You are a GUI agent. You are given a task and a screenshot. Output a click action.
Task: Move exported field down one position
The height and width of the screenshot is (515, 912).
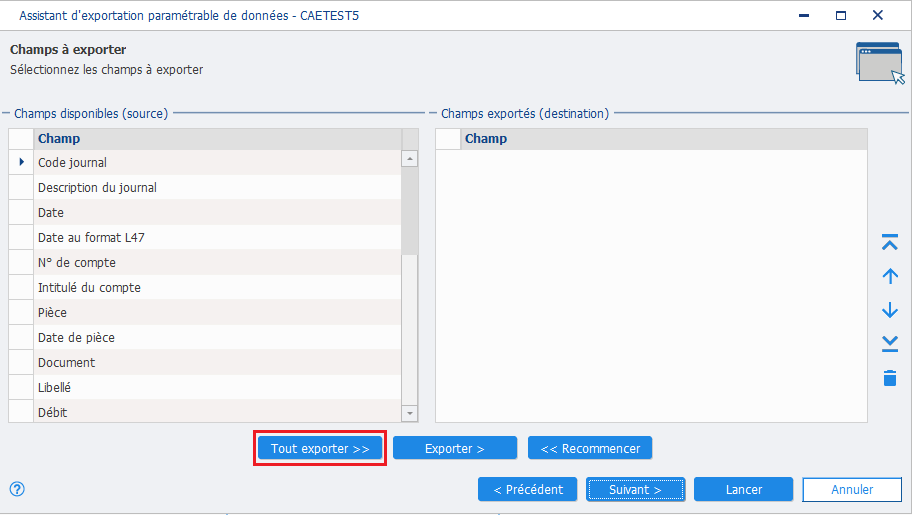tap(889, 310)
